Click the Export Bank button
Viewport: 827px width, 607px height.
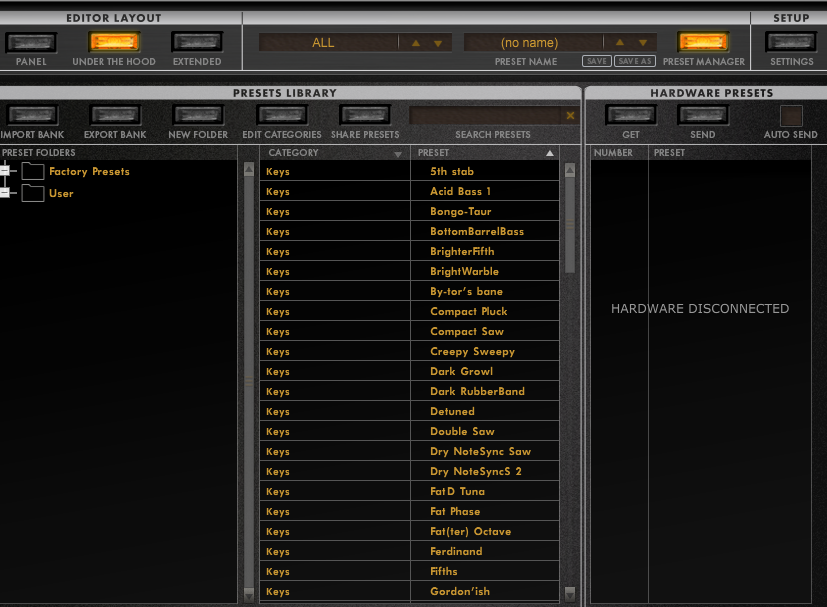coord(114,115)
